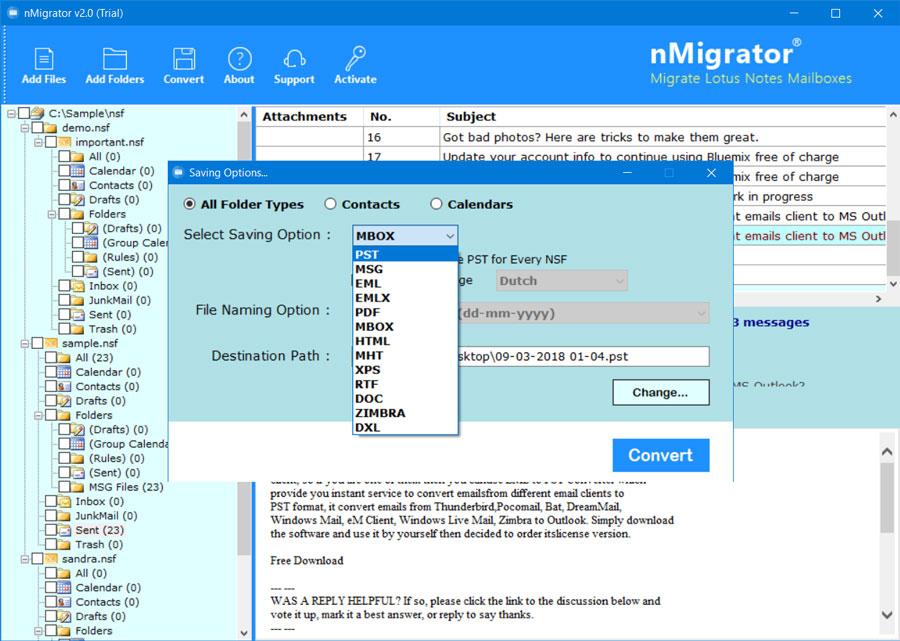900x641 pixels.
Task: Choose DXL from the saving option list
Action: 405,428
